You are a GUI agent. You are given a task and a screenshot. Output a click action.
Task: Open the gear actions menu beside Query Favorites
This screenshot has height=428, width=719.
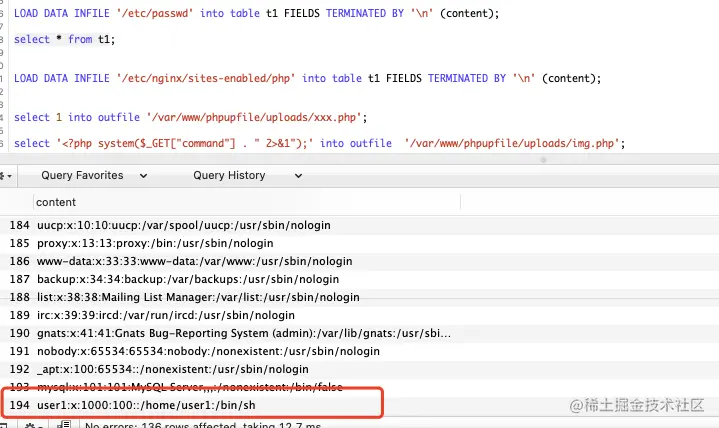(x=6, y=176)
